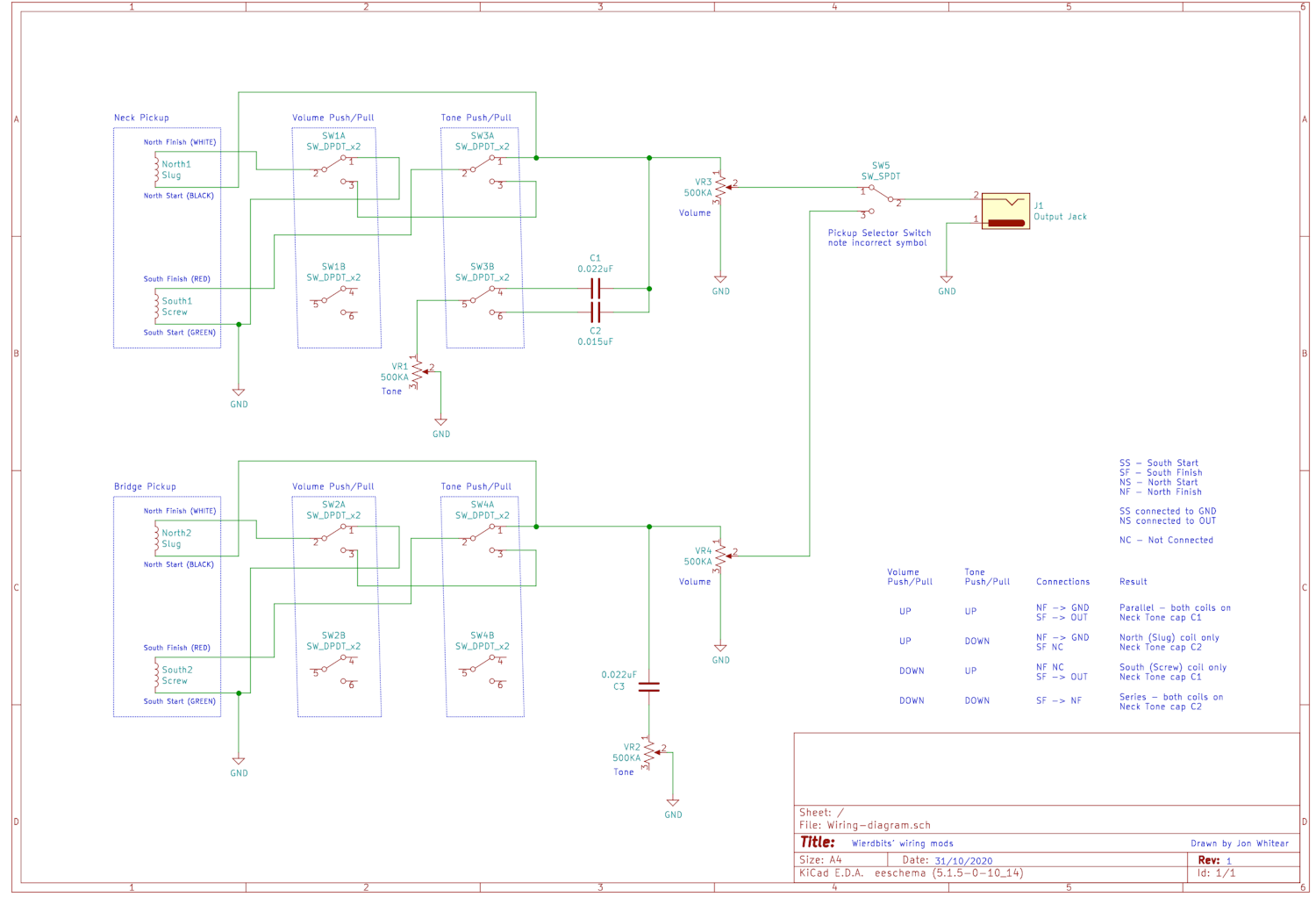The height and width of the screenshot is (897, 1316).
Task: Click the J1 Output Jack symbol
Action: click(1005, 211)
